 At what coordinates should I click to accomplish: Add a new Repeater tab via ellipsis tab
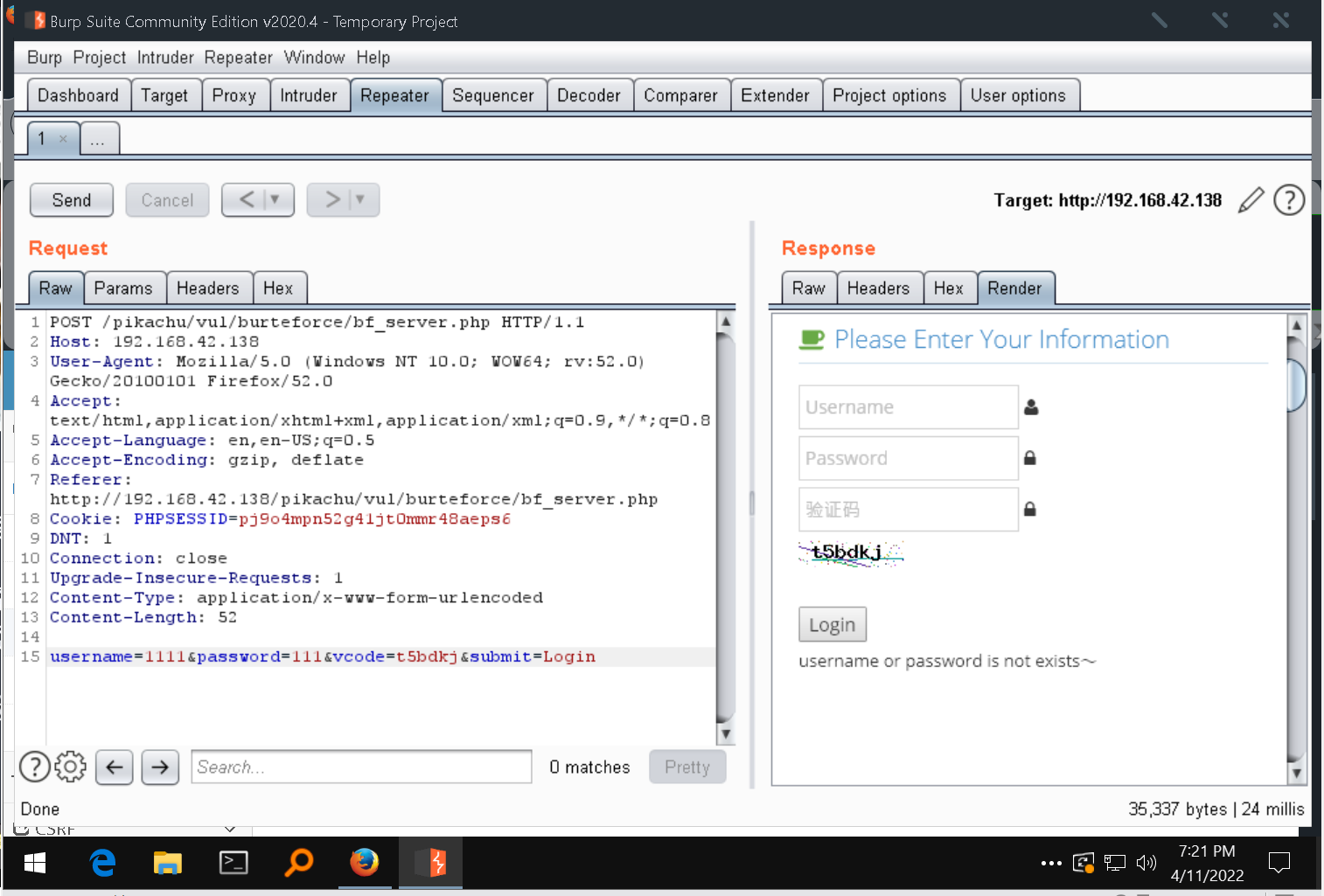tap(98, 140)
